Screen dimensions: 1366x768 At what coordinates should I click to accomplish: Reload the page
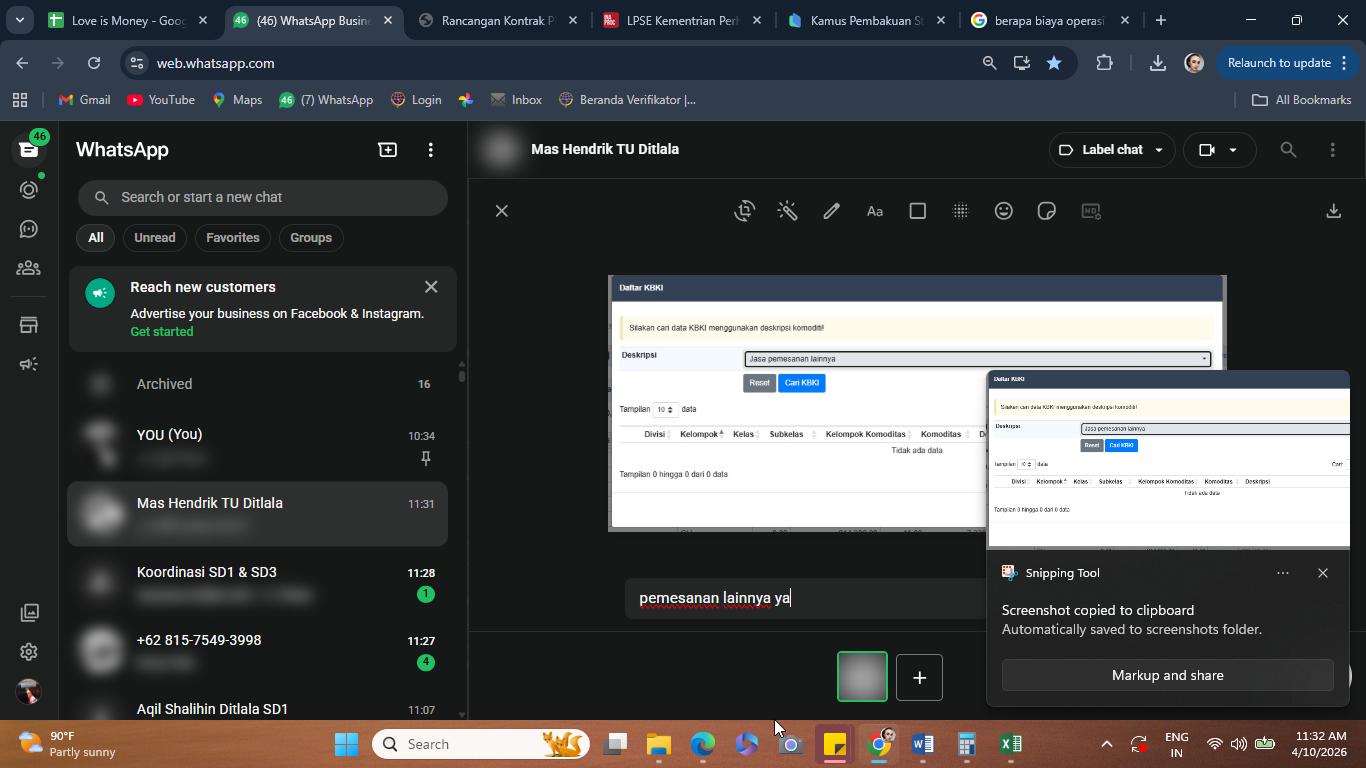(x=94, y=63)
